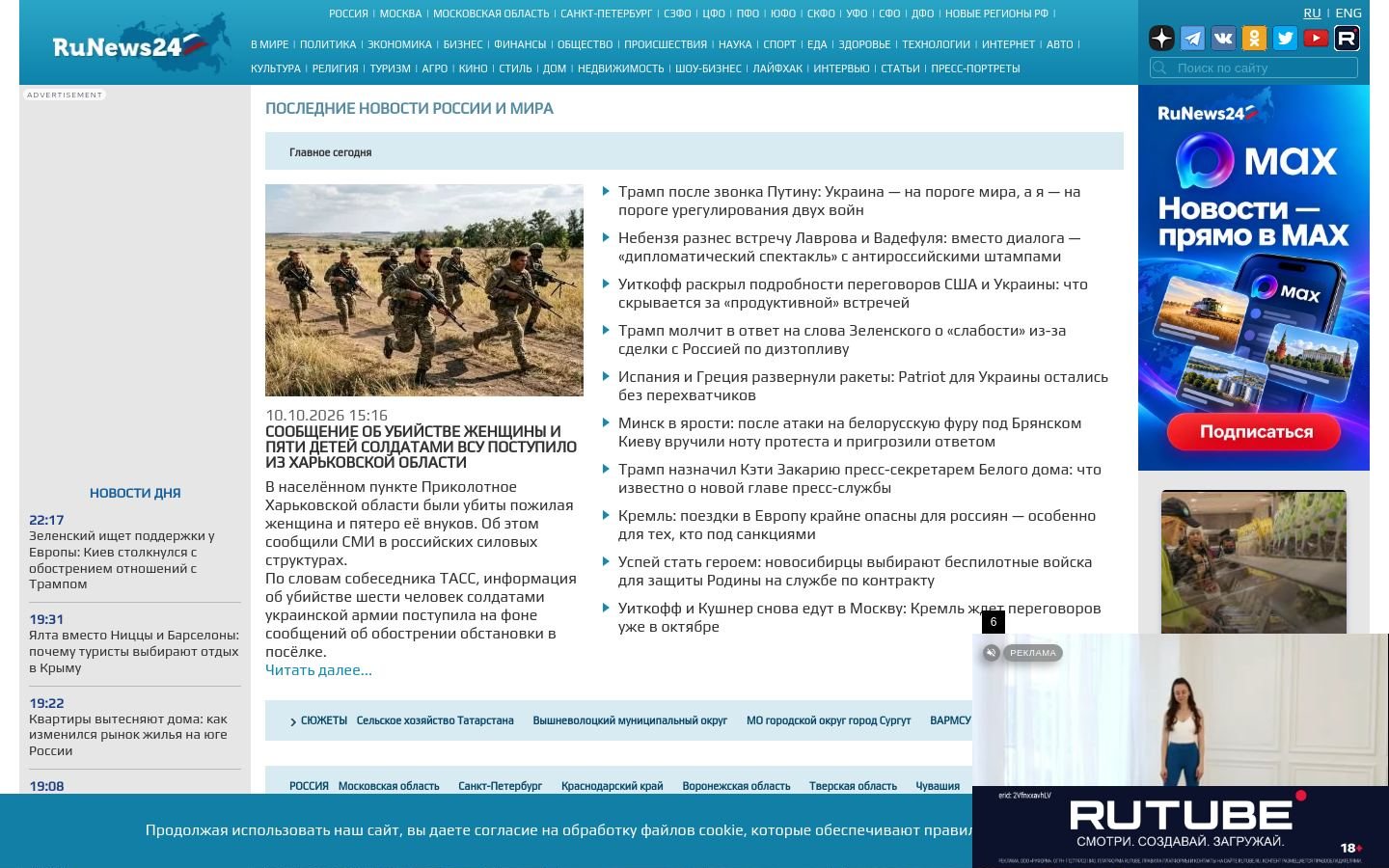Click the soldiers photo of main article

point(424,290)
